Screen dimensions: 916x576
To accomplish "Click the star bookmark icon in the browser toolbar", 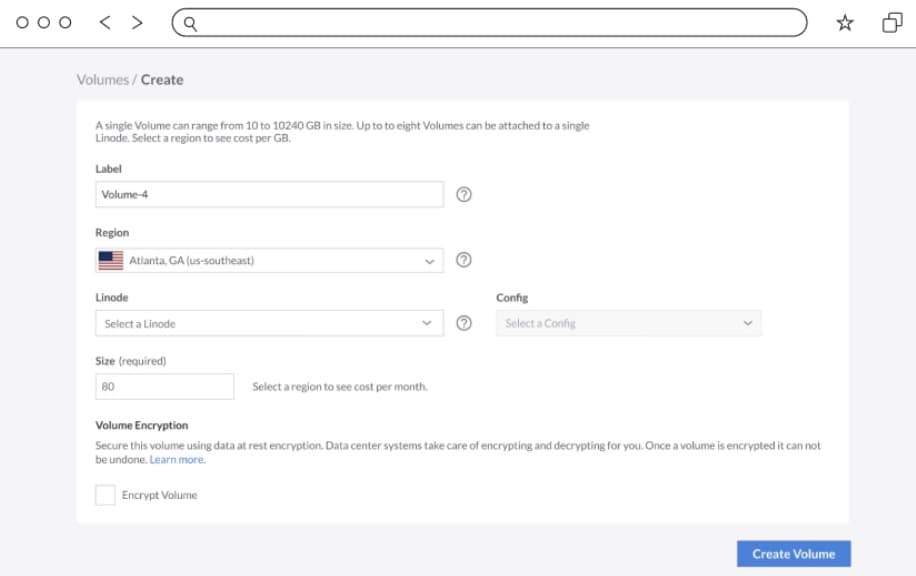I will [x=845, y=22].
